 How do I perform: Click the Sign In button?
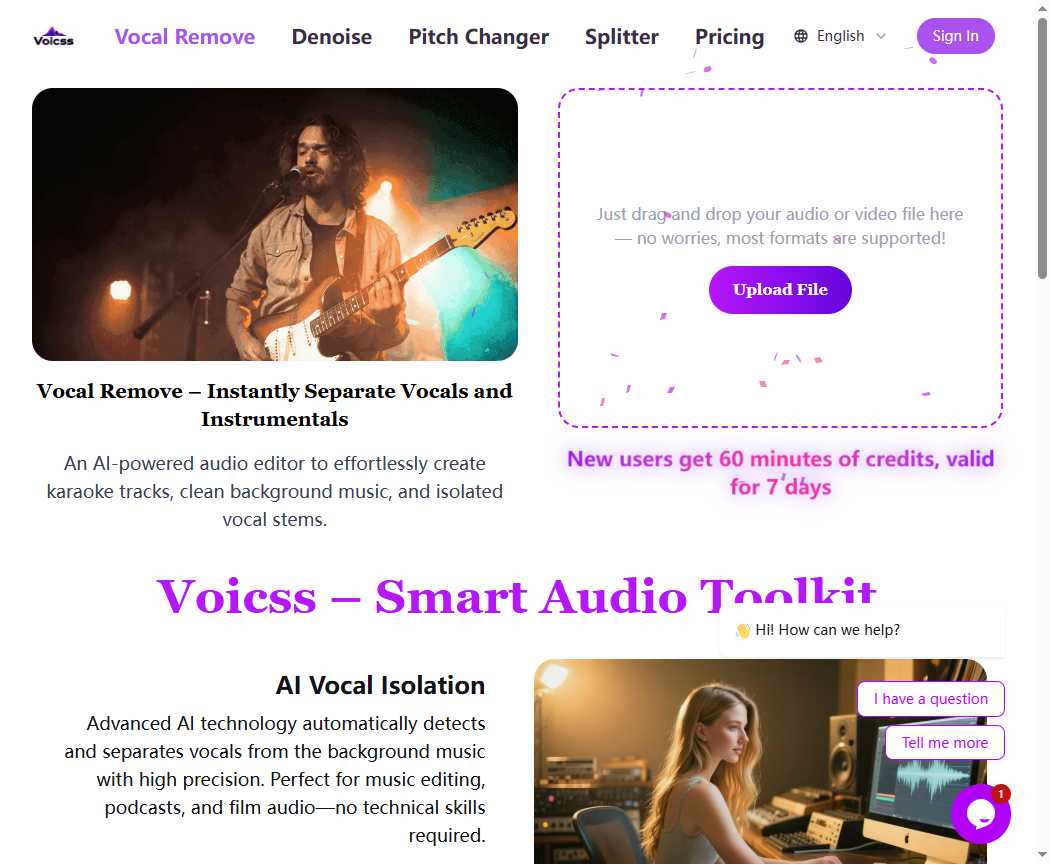tap(956, 36)
